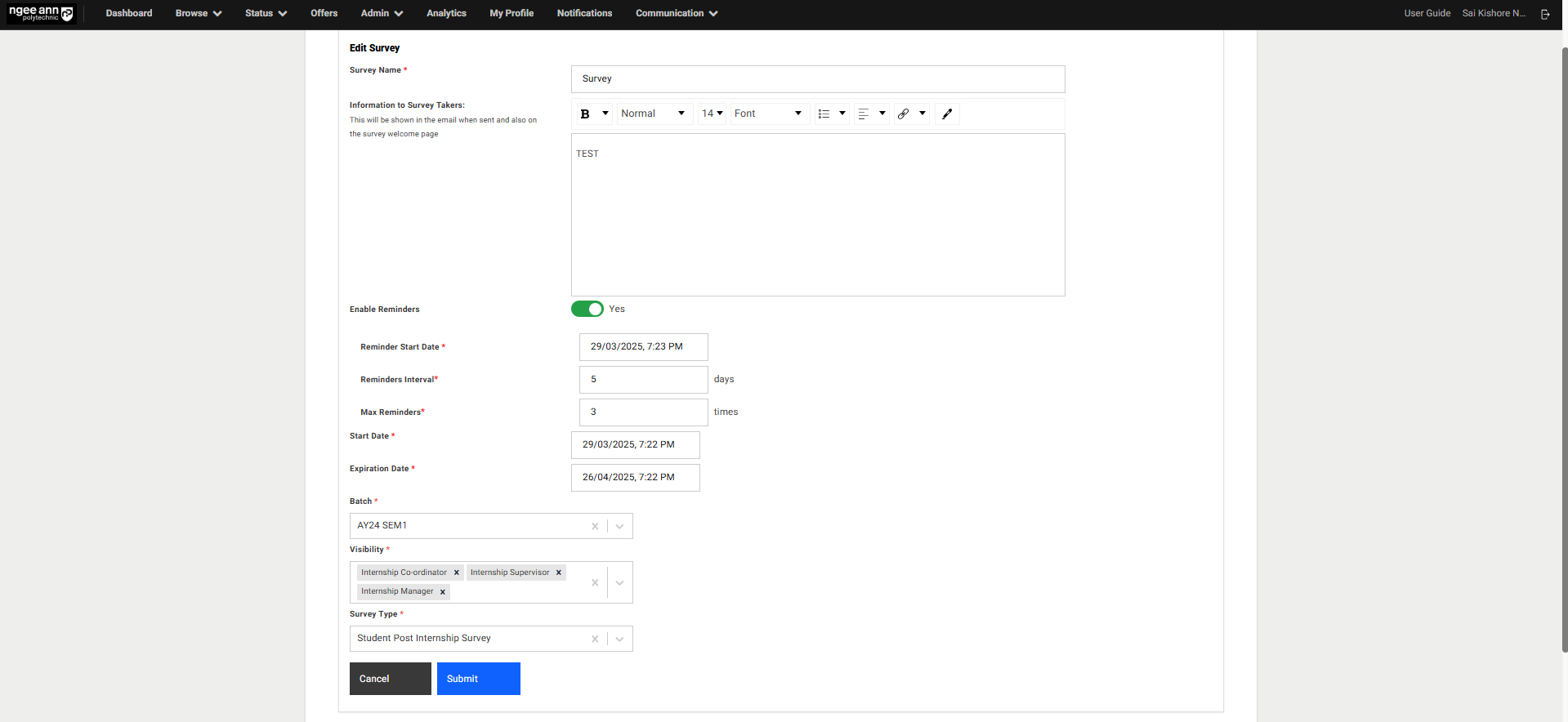The height and width of the screenshot is (722, 1568).
Task: Click the logout icon in top bar
Action: coord(1544,14)
